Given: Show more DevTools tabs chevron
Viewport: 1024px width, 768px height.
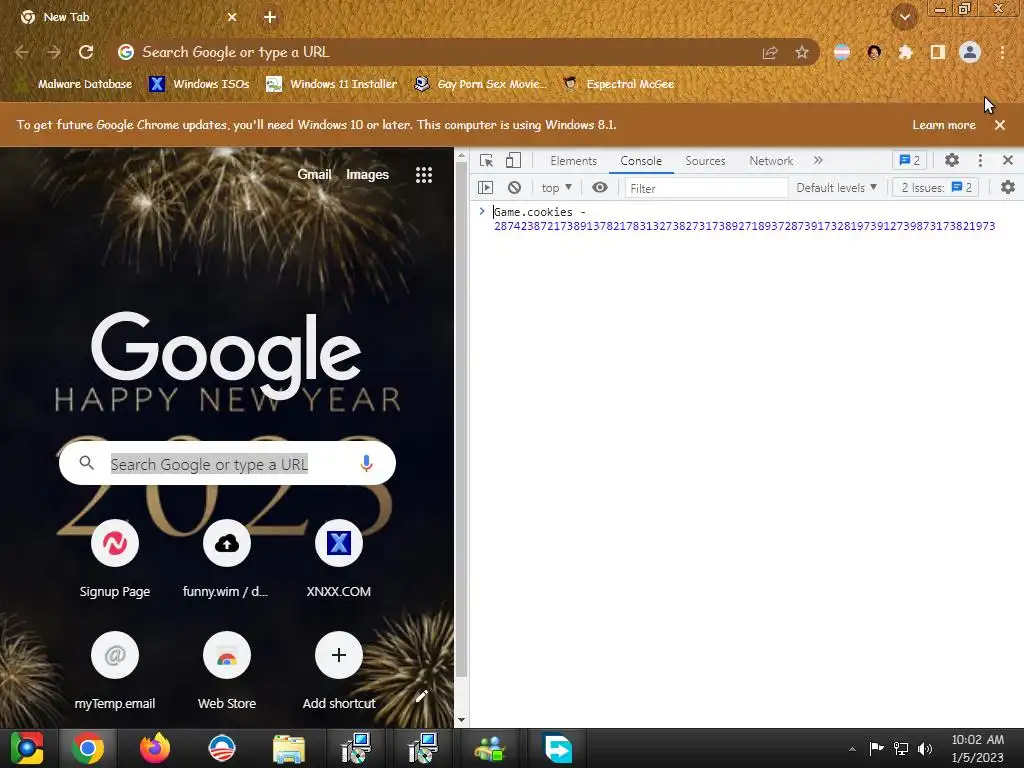Looking at the screenshot, I should point(818,161).
